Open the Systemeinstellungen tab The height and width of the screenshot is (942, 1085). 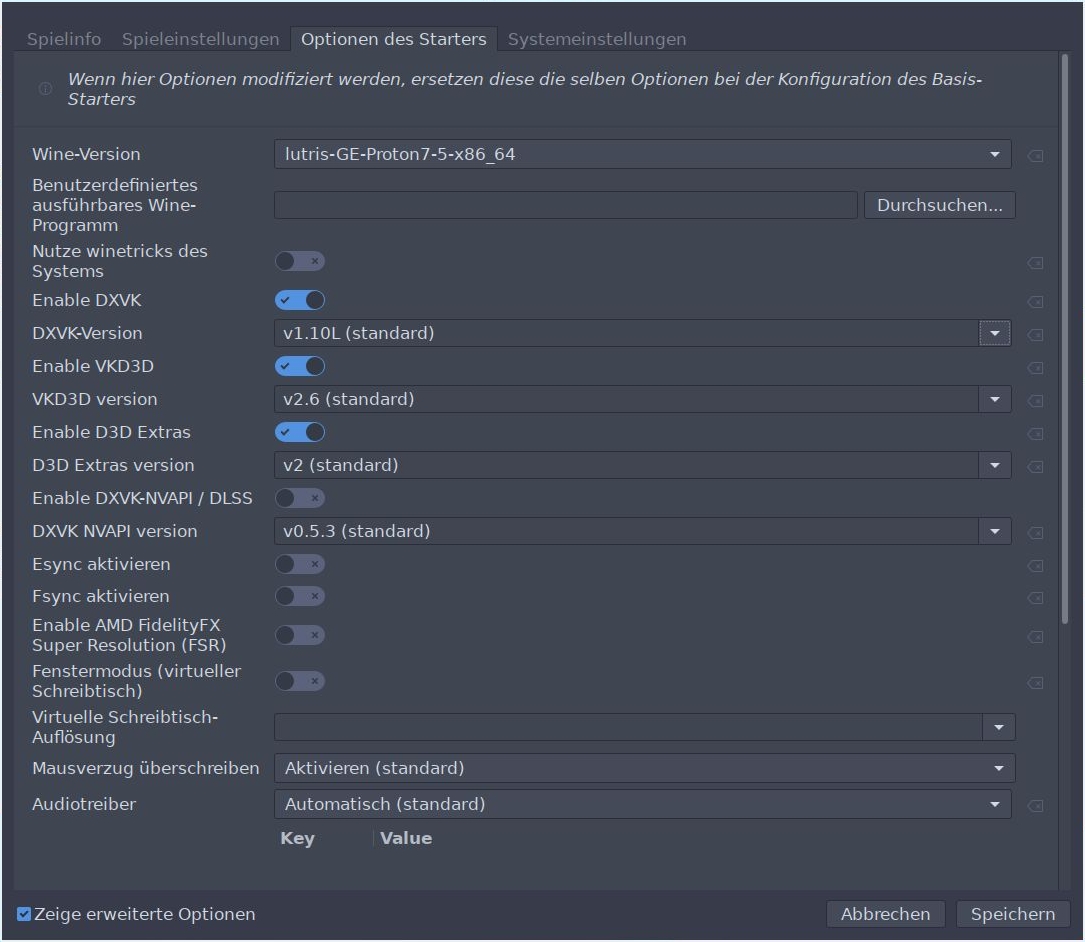pos(597,39)
